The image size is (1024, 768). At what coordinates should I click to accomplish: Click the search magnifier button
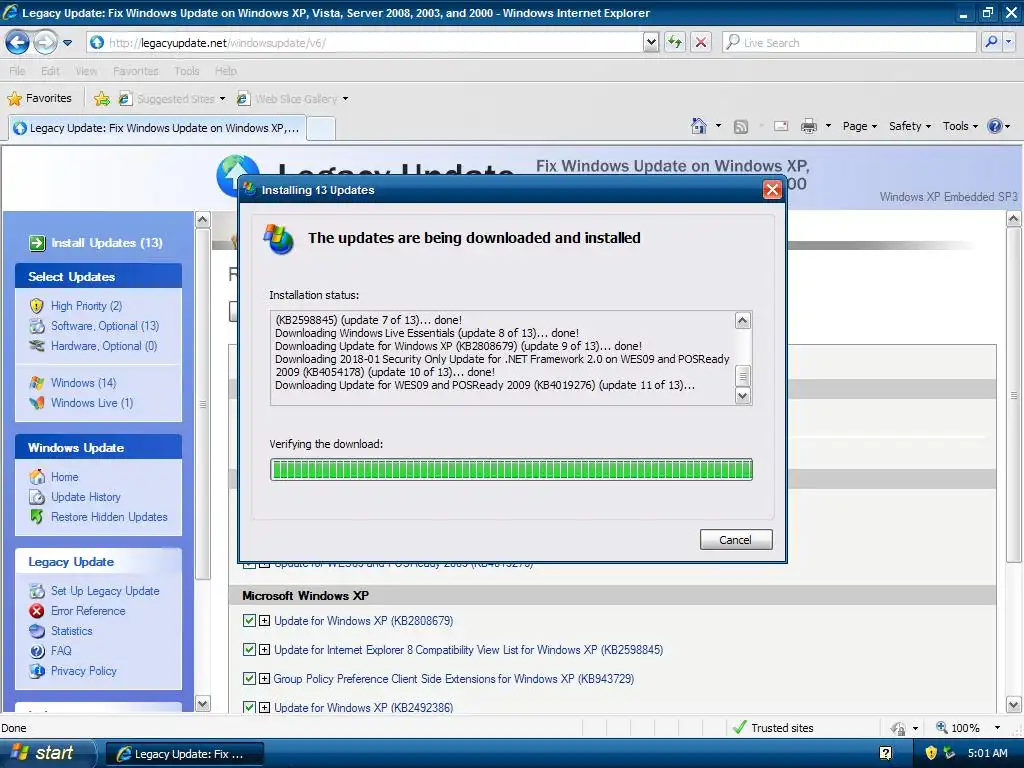(x=991, y=42)
